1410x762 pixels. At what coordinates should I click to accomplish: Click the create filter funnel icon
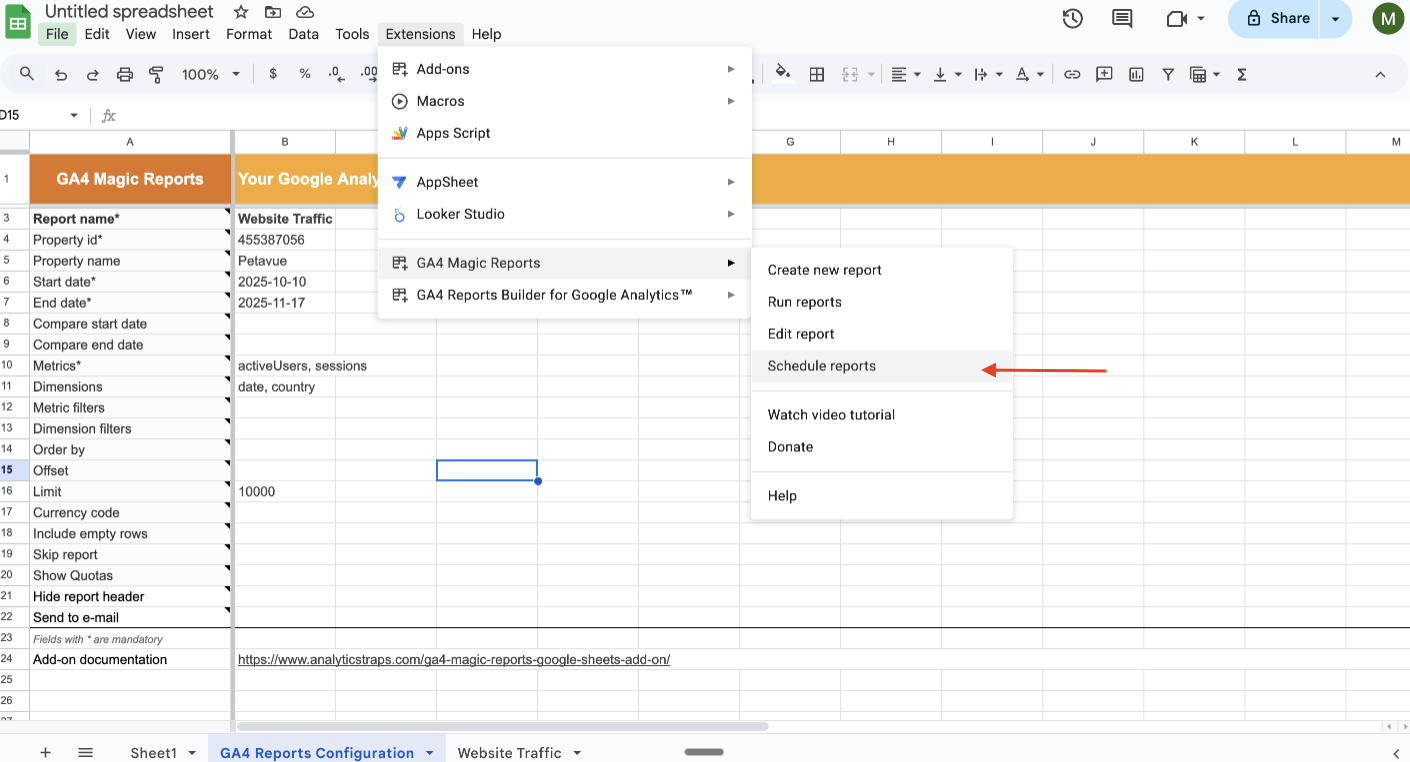(x=1168, y=74)
